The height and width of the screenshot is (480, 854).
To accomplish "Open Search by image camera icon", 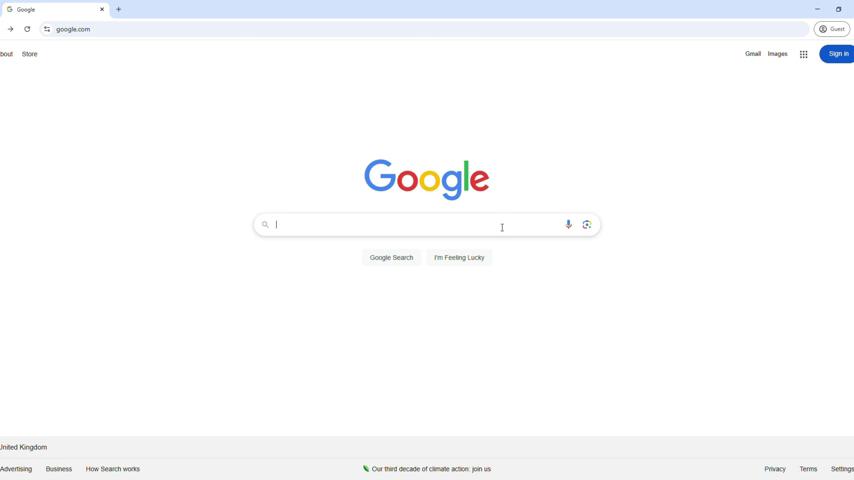I will pyautogui.click(x=587, y=224).
